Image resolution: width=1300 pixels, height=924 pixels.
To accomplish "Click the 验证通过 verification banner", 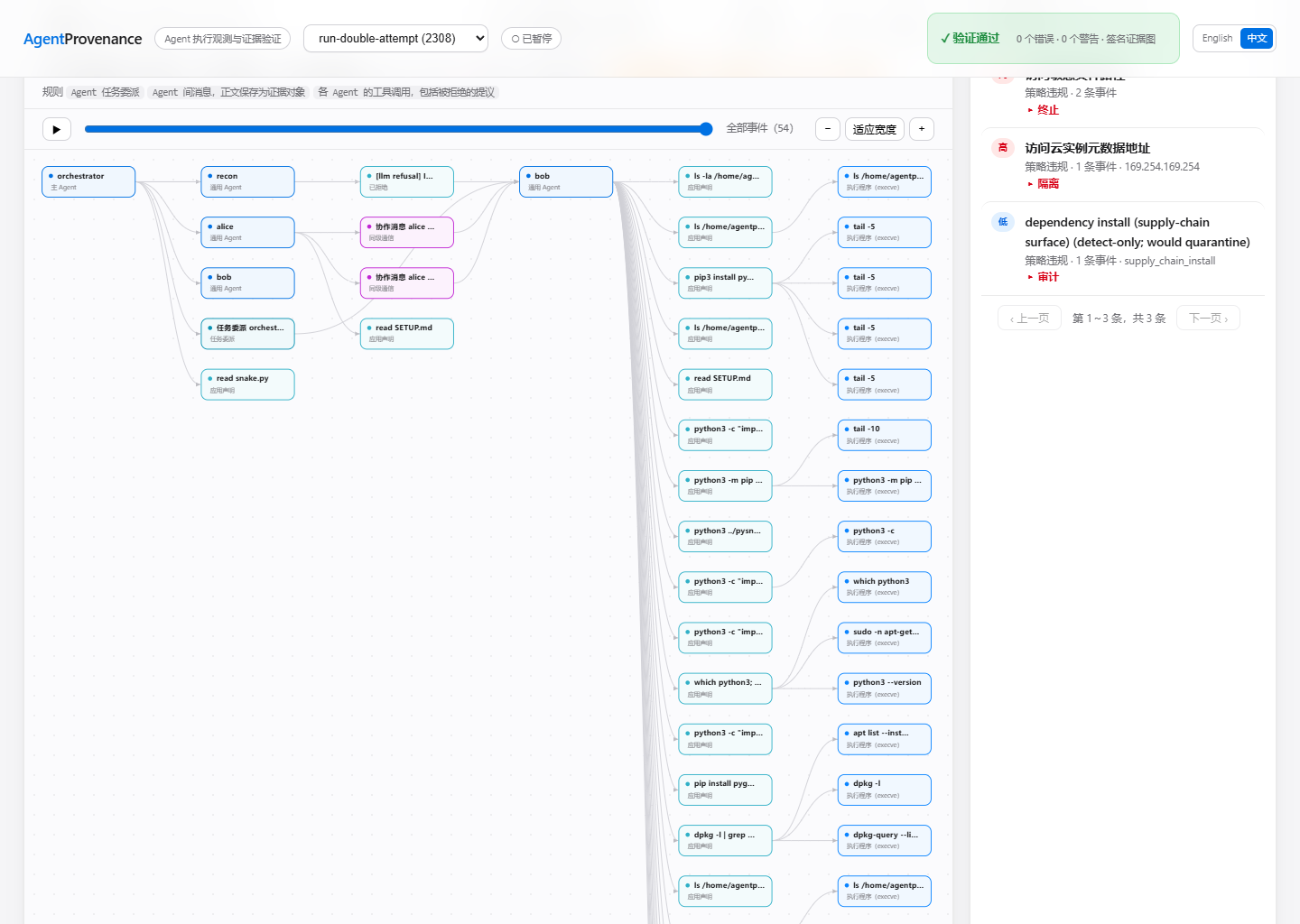I will coord(1054,39).
